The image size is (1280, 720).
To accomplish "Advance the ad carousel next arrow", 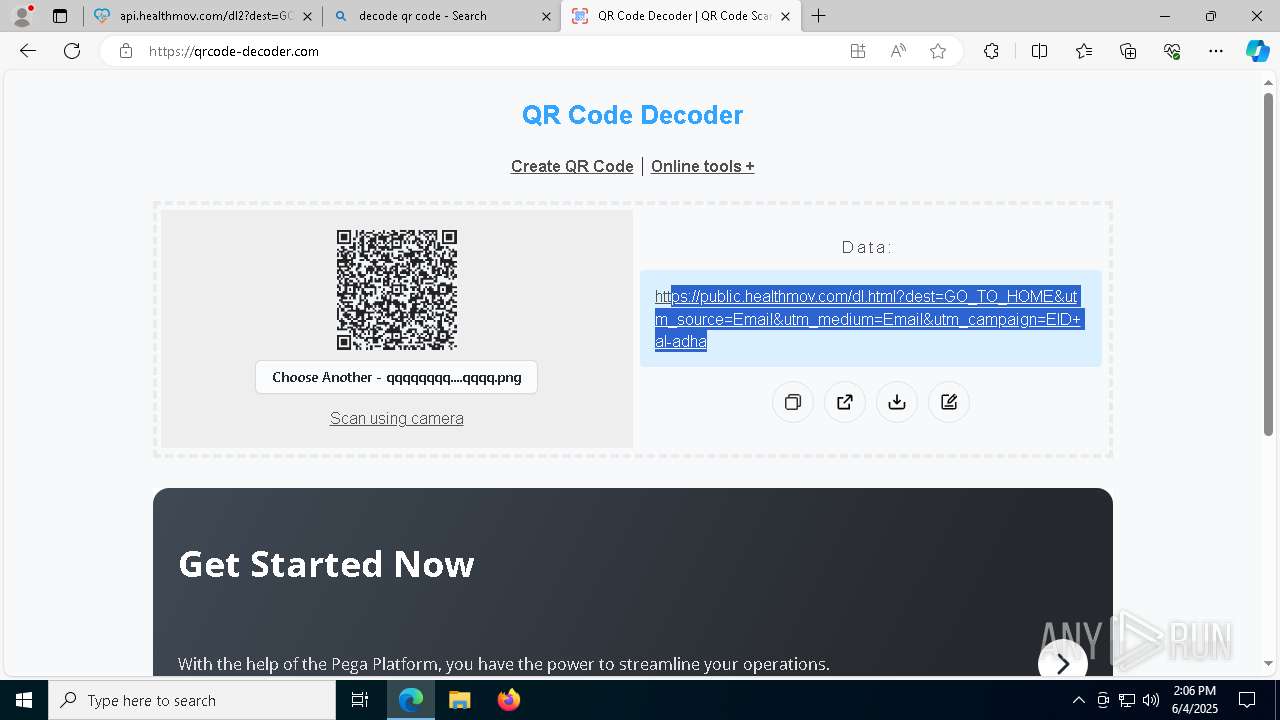I will point(1062,664).
